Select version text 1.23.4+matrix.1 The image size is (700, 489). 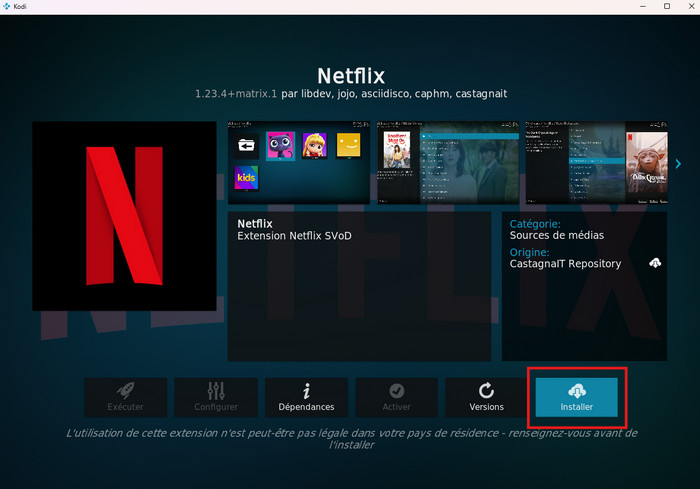point(236,94)
